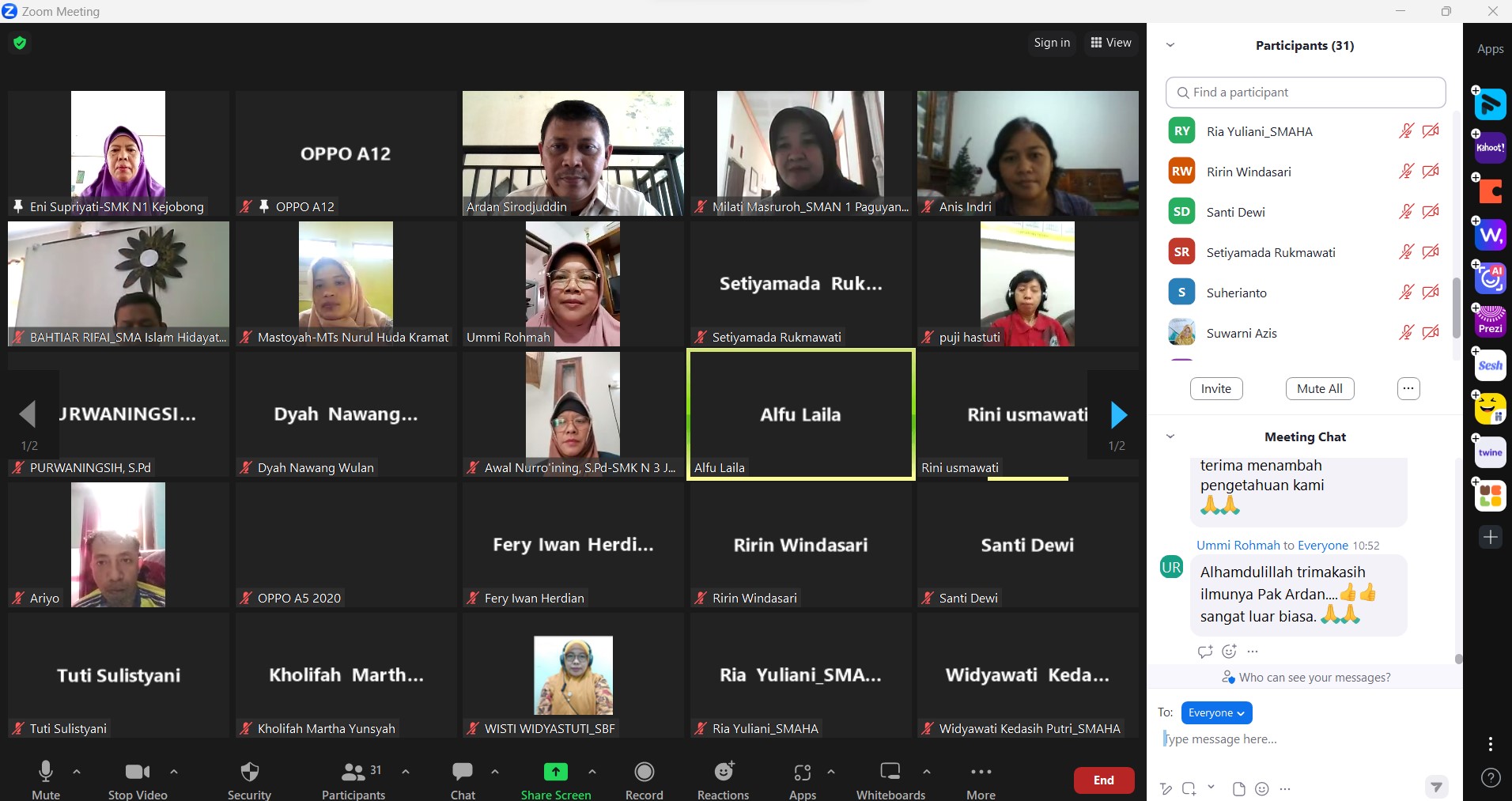This screenshot has width=1512, height=801.
Task: Open the emoji picker in chat composer
Action: click(x=1262, y=788)
